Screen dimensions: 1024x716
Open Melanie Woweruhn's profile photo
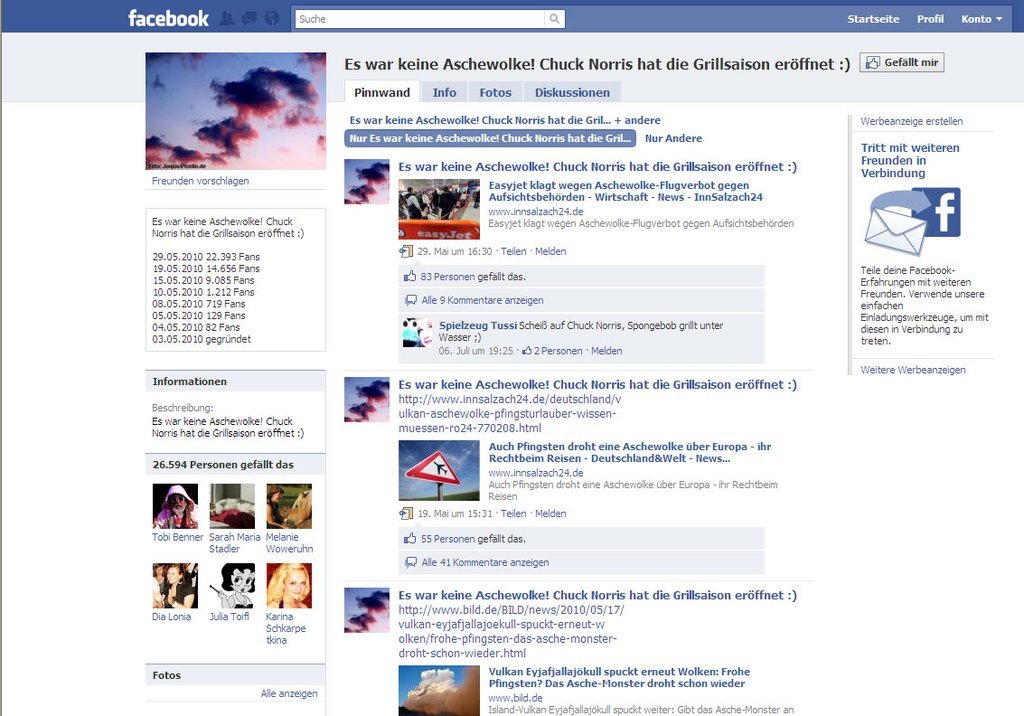289,506
